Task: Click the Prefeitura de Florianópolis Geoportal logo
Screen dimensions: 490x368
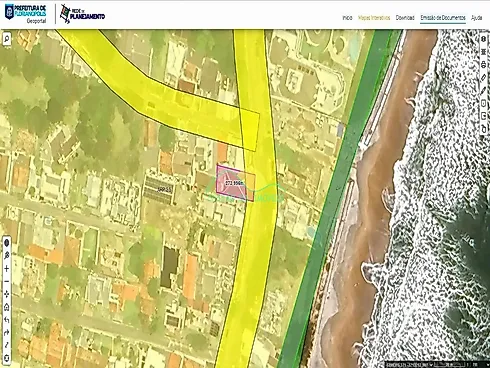Action: 26,14
